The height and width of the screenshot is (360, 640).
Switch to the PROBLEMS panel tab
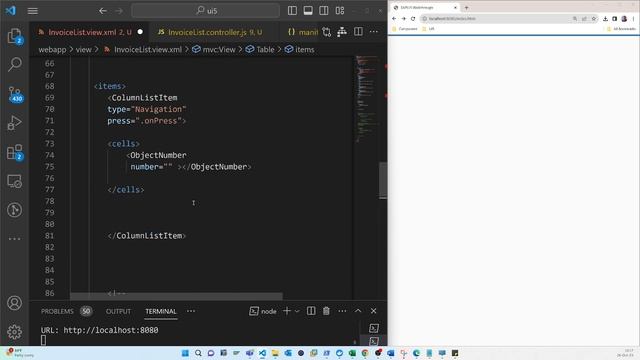coord(57,311)
